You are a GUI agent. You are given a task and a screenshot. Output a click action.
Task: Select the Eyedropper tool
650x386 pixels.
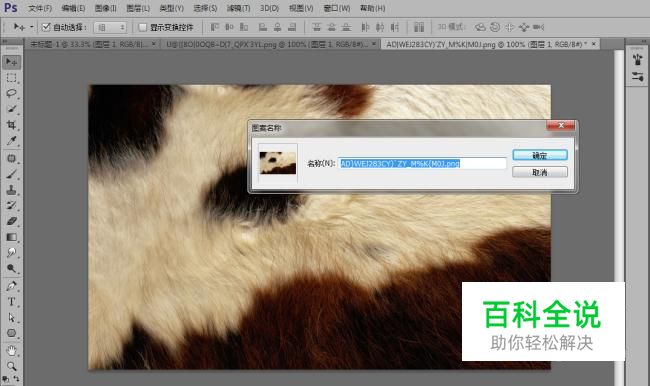coord(12,141)
